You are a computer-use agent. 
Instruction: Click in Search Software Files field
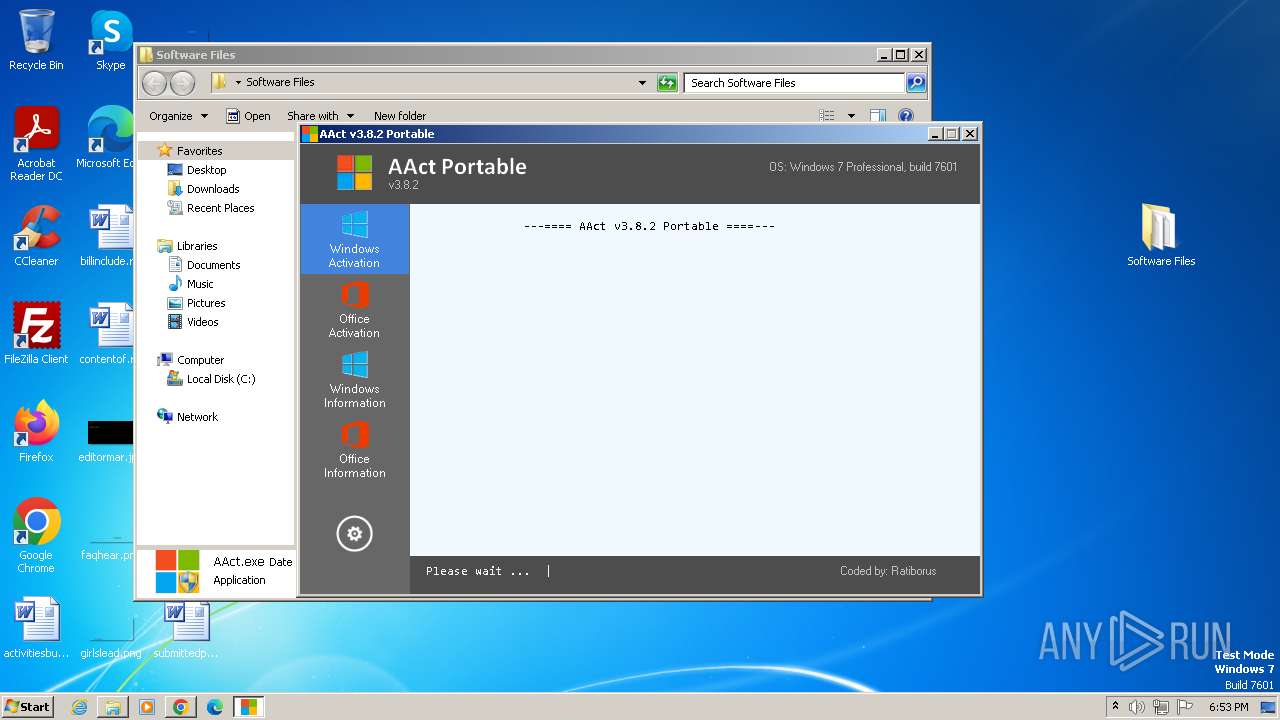(x=795, y=83)
